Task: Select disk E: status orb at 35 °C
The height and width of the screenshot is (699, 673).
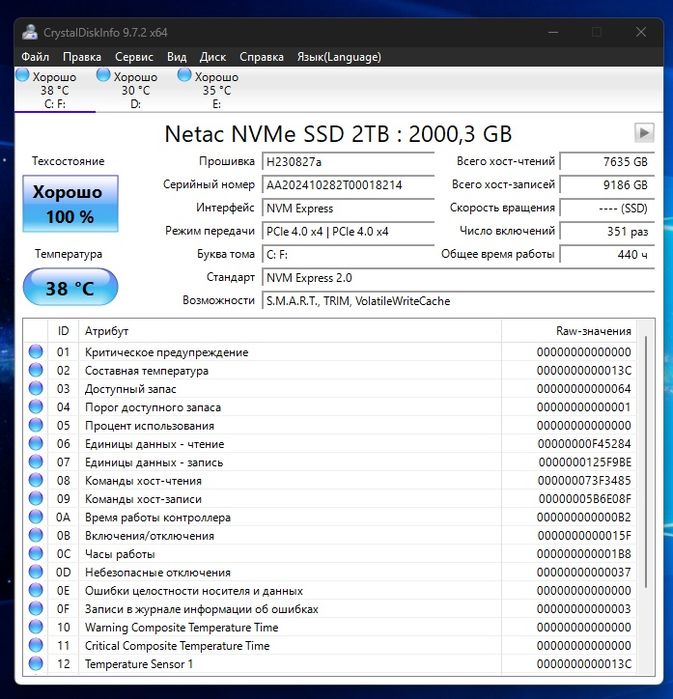Action: [184, 75]
